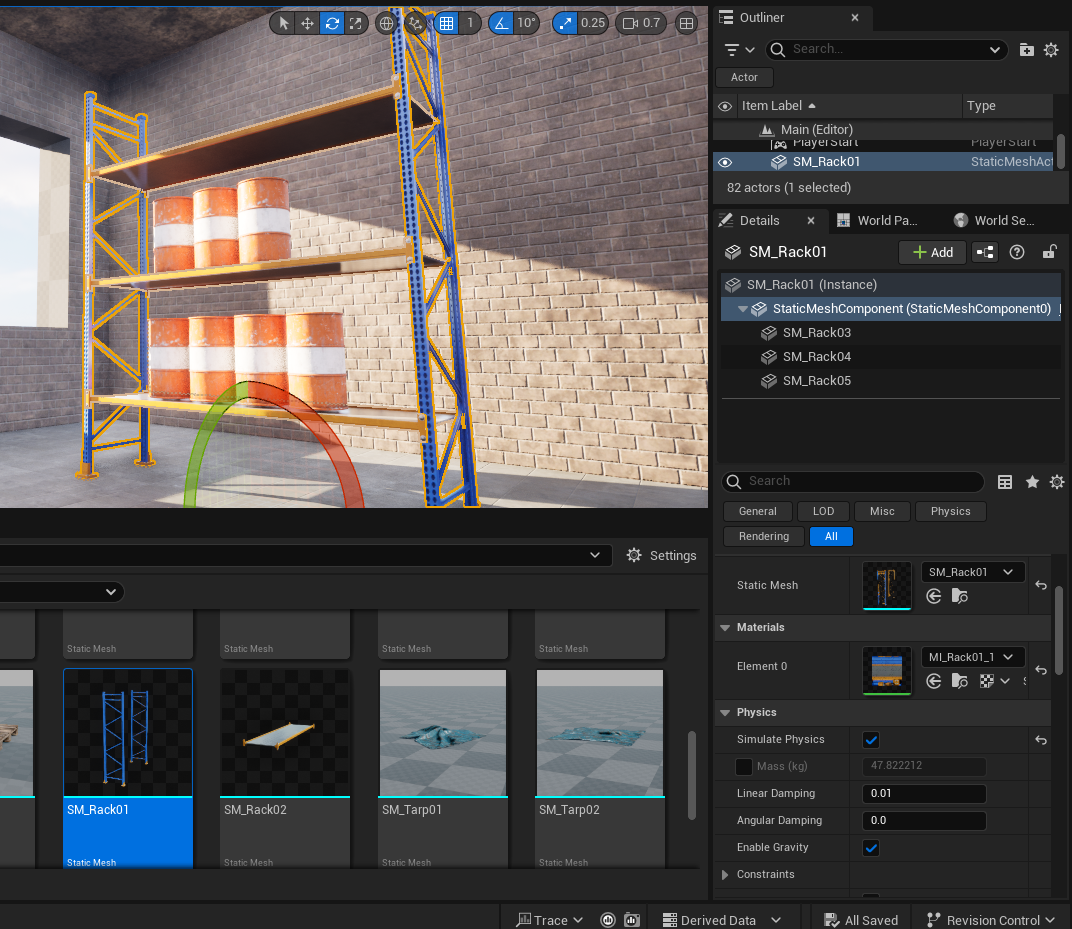1072x929 pixels.
Task: Click the Actor filter chip
Action: [744, 77]
